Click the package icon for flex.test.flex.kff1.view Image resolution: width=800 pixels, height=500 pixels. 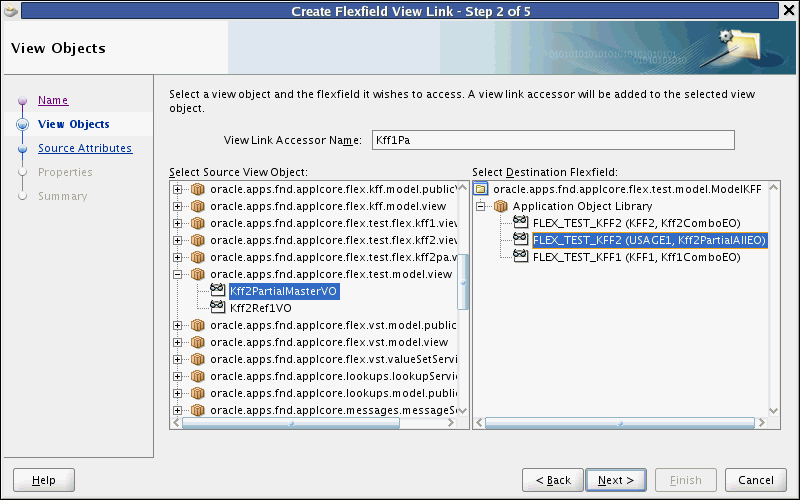[197, 223]
